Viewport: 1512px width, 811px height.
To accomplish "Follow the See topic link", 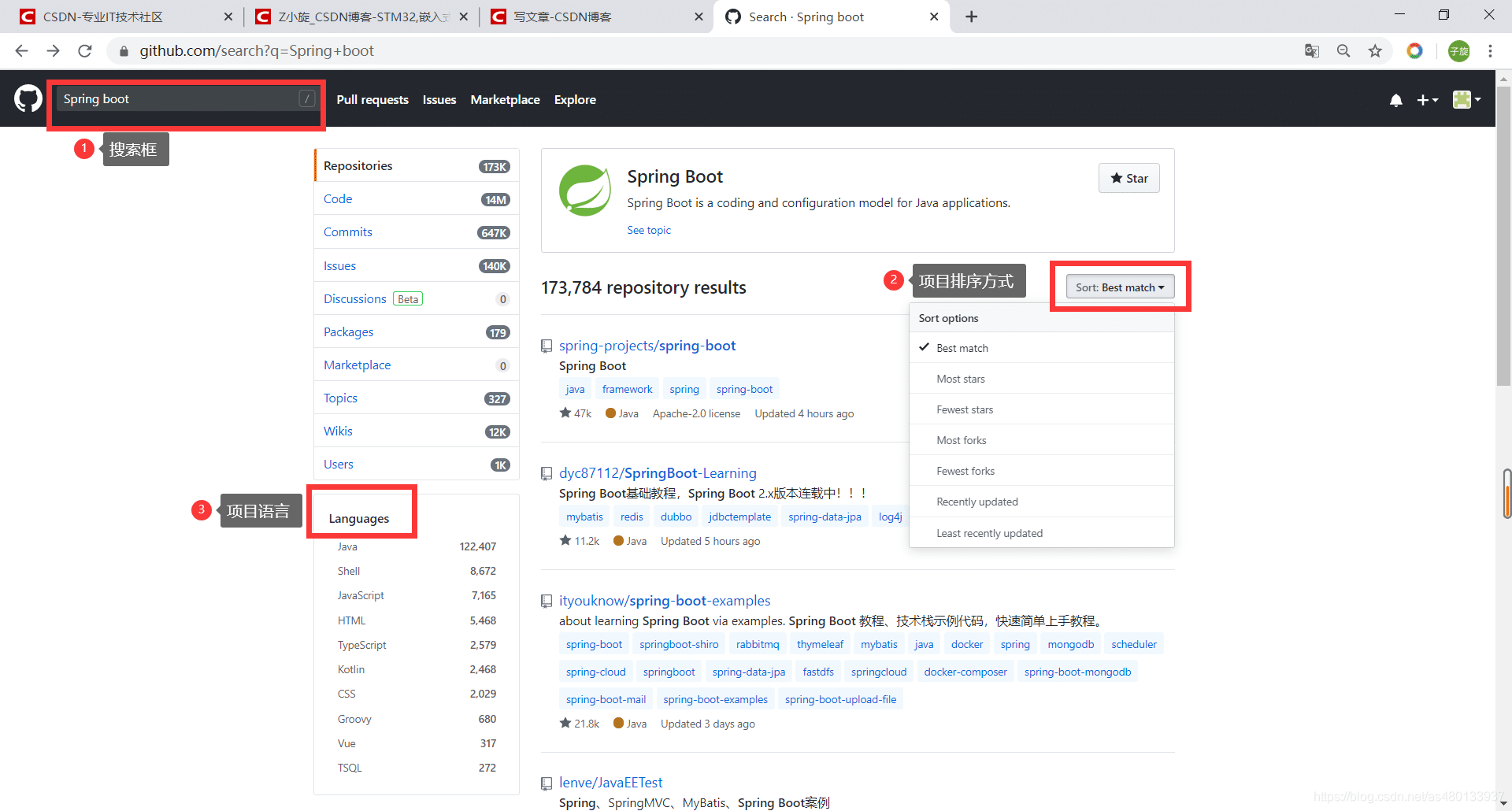I will (x=649, y=230).
